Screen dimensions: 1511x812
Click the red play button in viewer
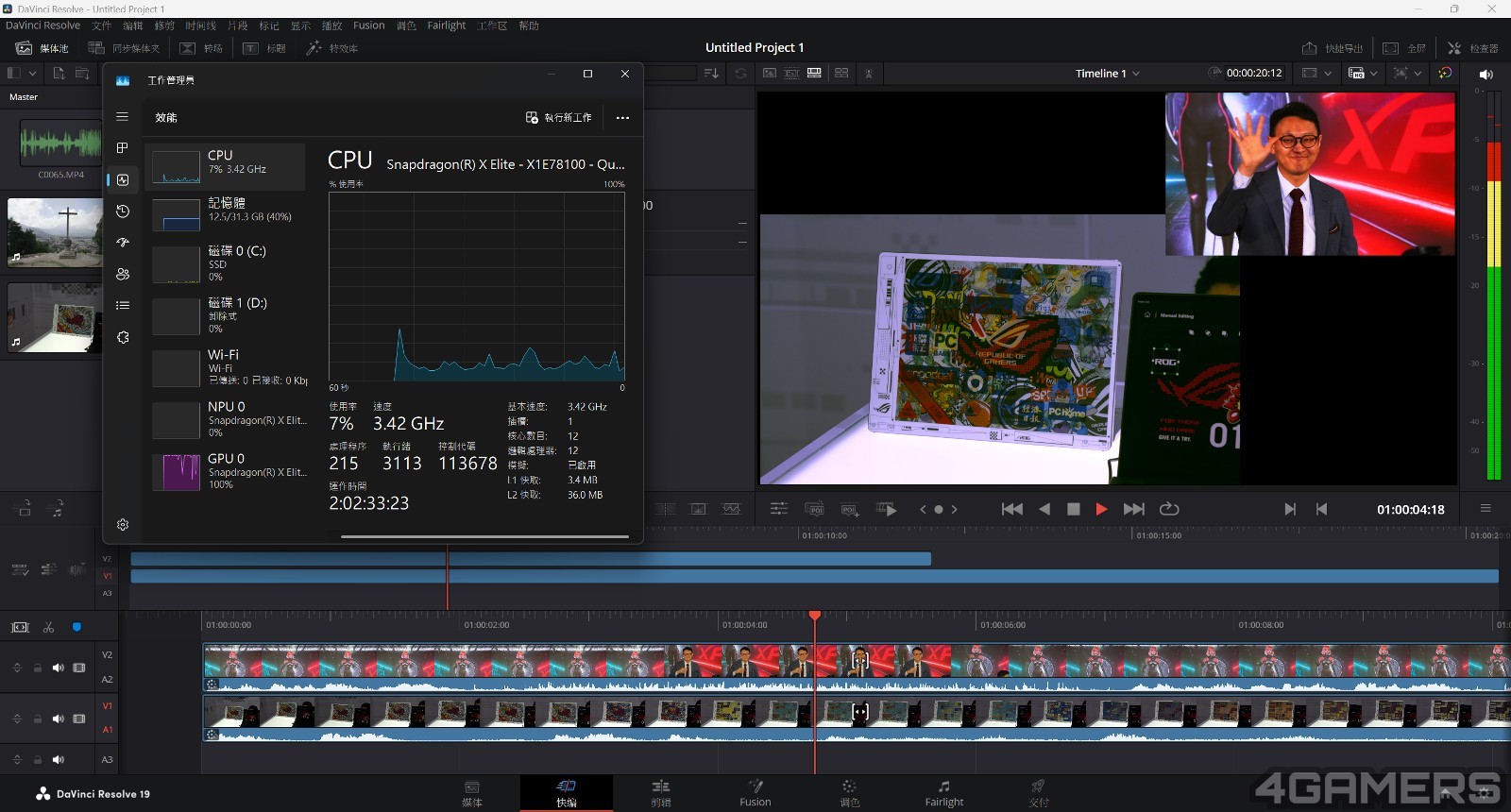pos(1101,509)
